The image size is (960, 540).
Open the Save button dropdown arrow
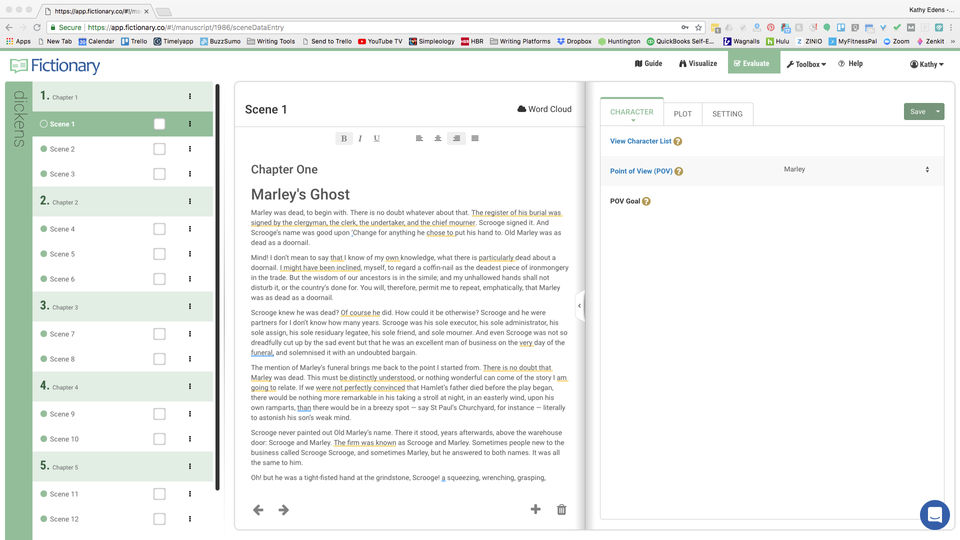pos(937,111)
